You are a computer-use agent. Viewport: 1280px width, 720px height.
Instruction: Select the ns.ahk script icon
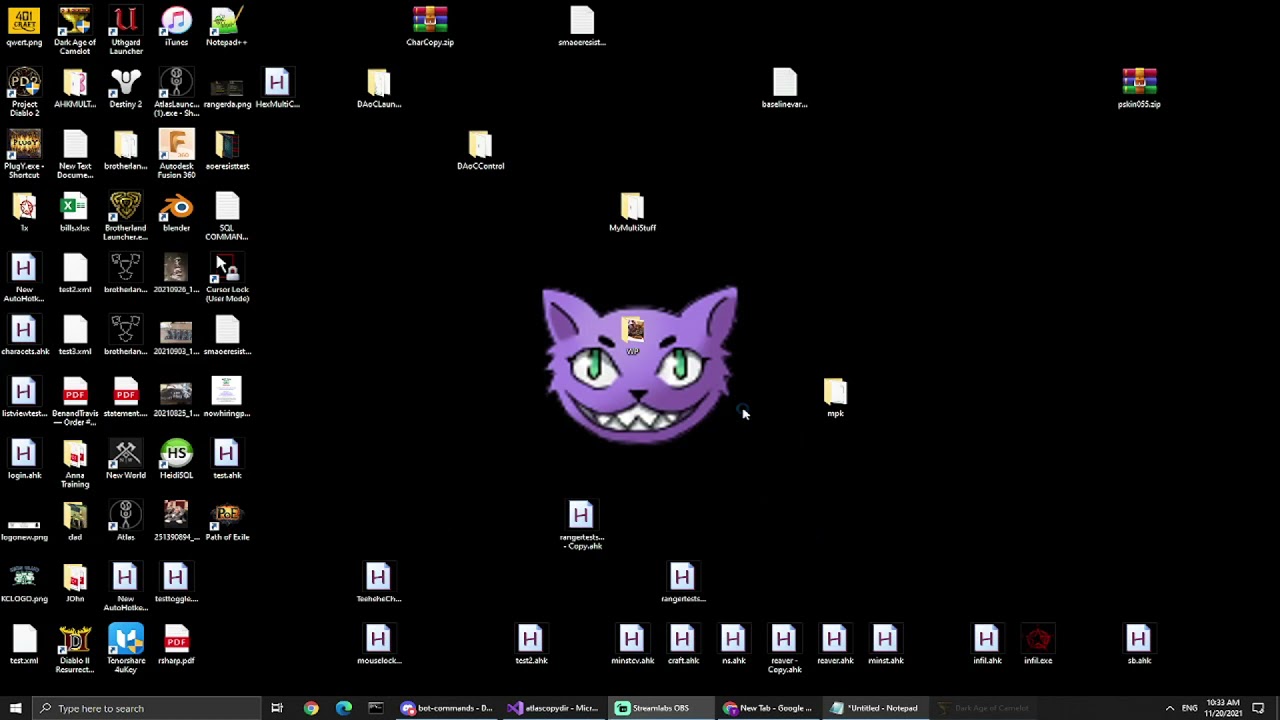point(734,646)
